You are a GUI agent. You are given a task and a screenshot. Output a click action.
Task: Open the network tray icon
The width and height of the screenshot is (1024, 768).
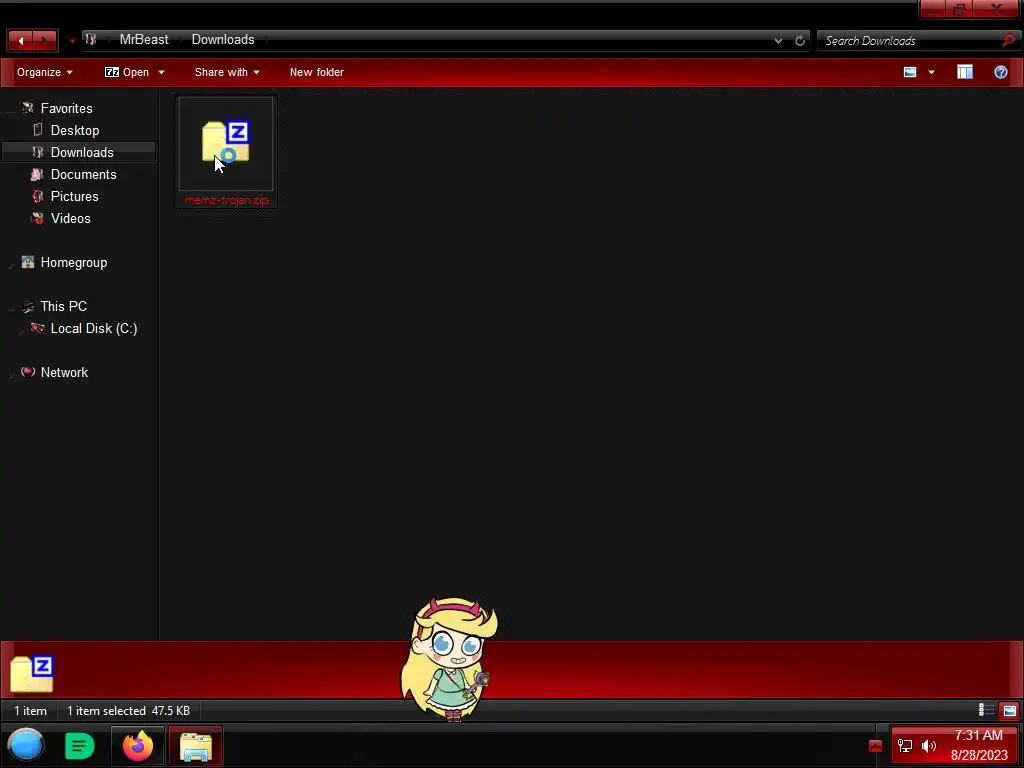[x=904, y=746]
